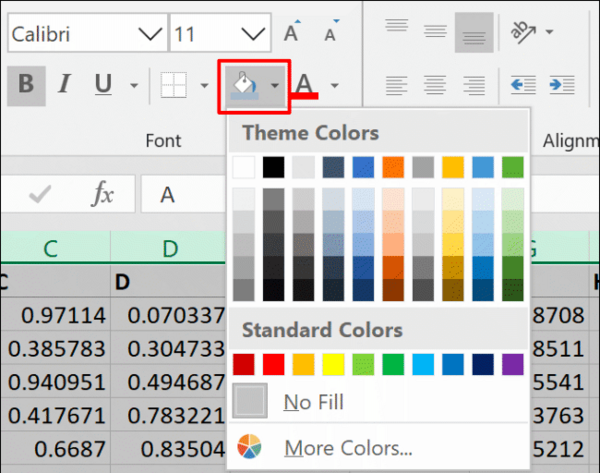Click the Font Color A icon
The width and height of the screenshot is (600, 473).
pyautogui.click(x=305, y=85)
